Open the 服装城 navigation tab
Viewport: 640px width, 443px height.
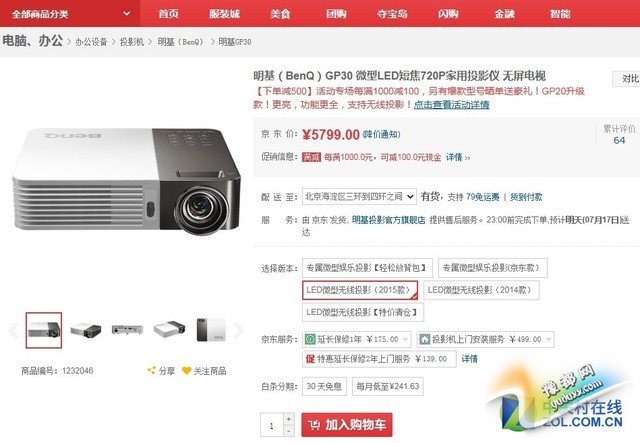click(224, 13)
